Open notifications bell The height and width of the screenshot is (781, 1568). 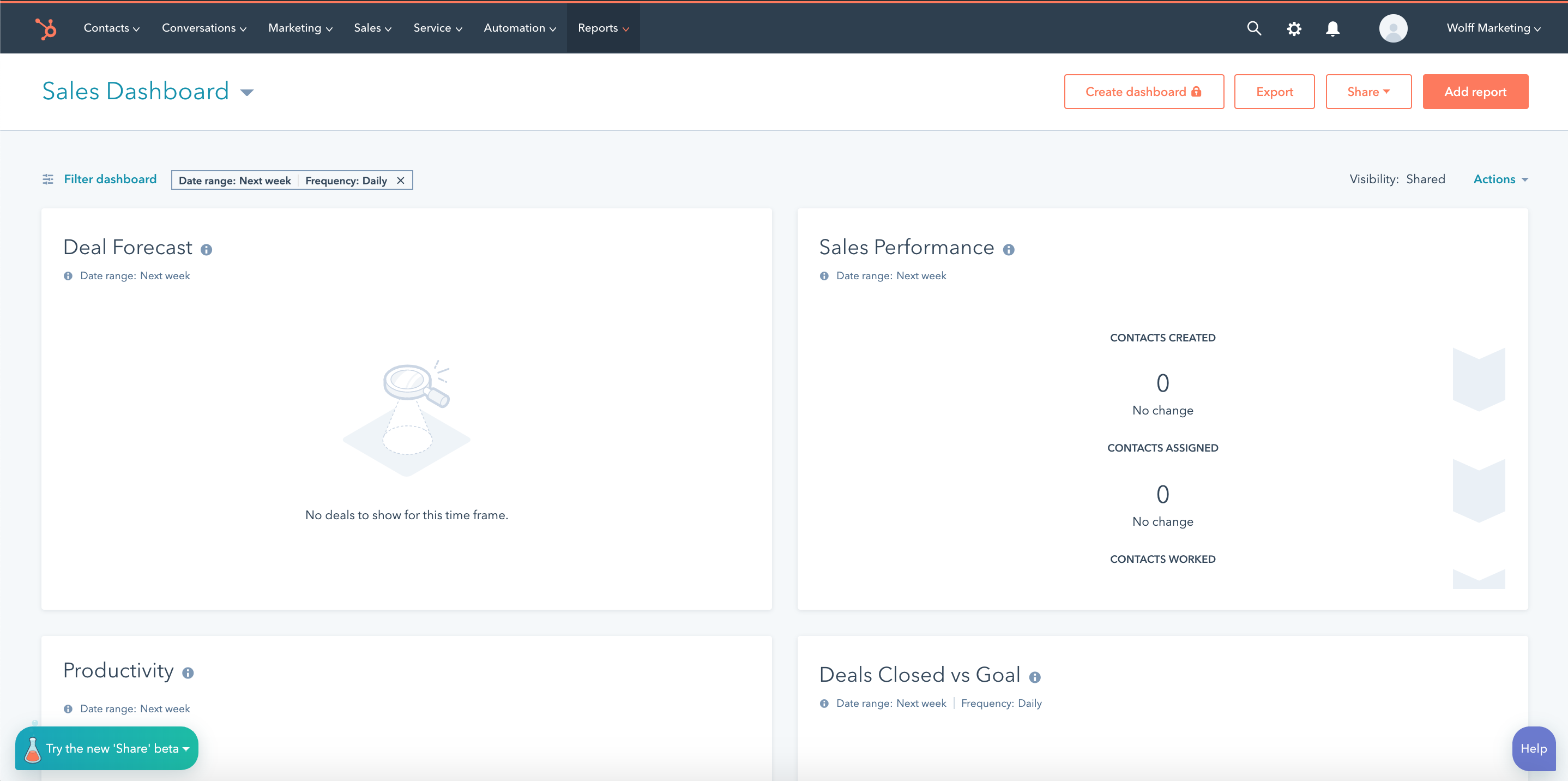pos(1332,28)
